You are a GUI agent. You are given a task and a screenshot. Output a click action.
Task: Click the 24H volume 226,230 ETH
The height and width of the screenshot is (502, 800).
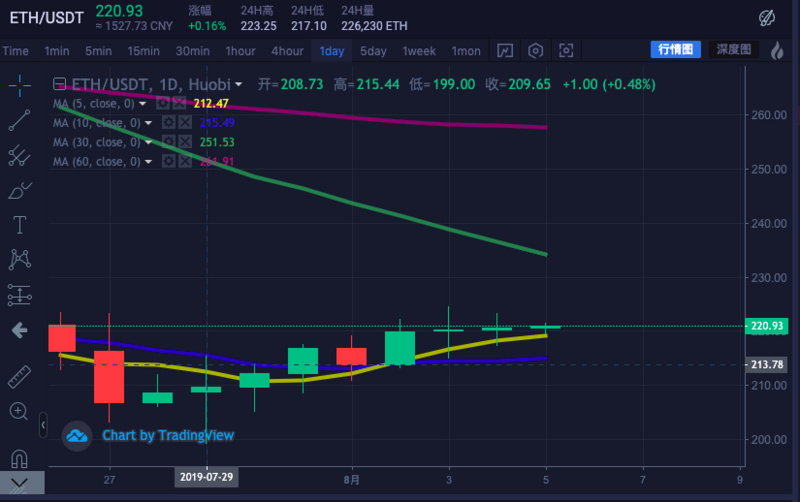[374, 26]
